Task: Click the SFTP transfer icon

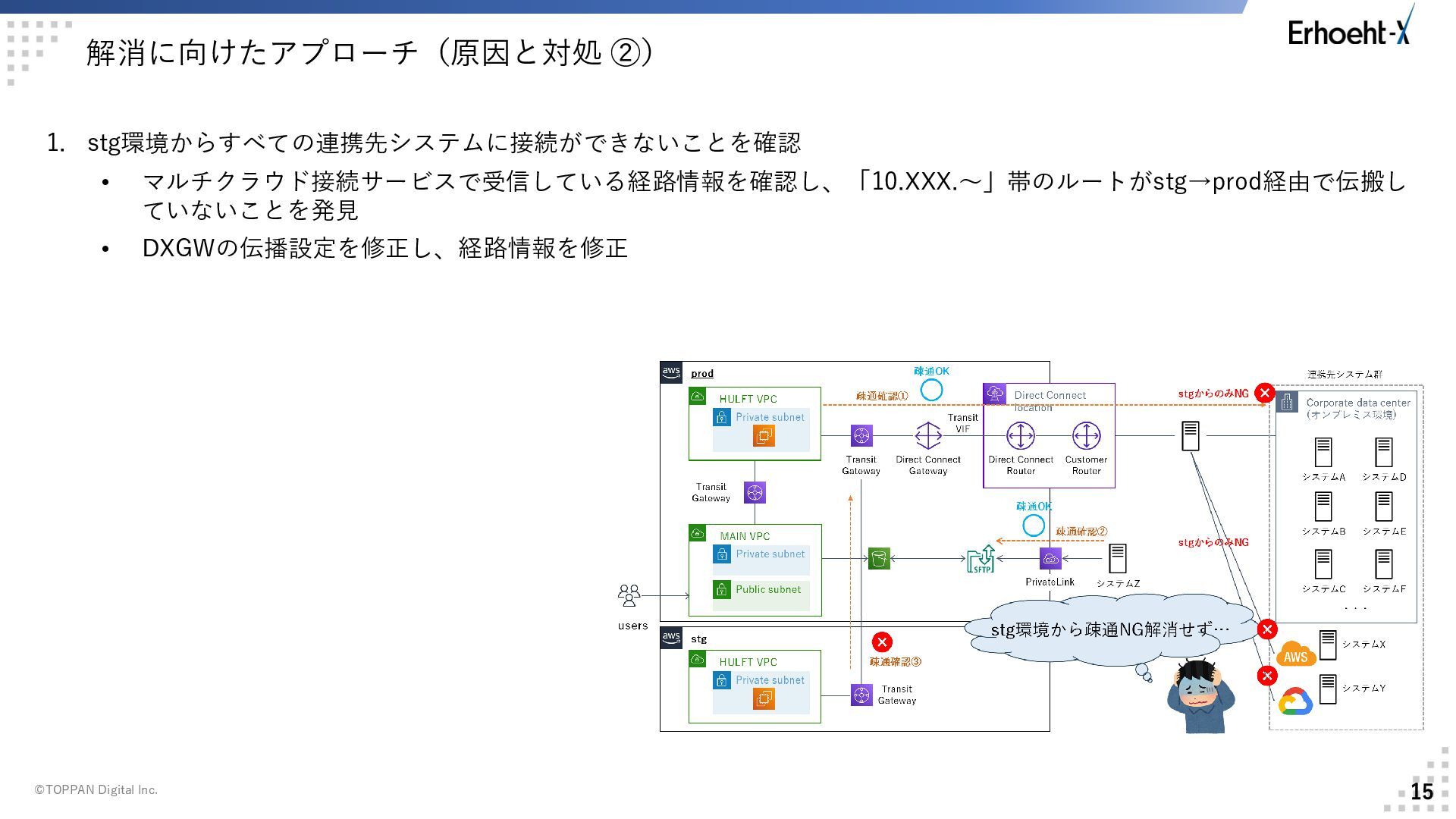Action: 981,559
